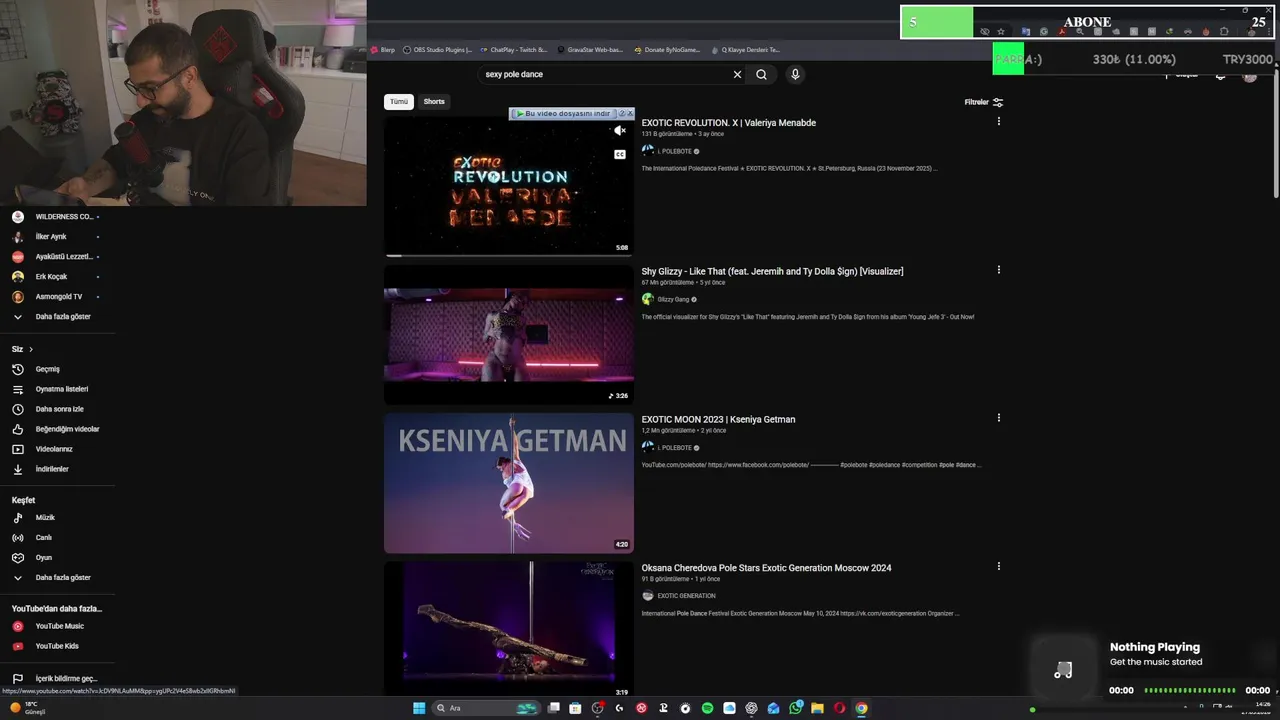The height and width of the screenshot is (720, 1280).
Task: Open İlker Aynık subscription channel
Action: [50, 237]
